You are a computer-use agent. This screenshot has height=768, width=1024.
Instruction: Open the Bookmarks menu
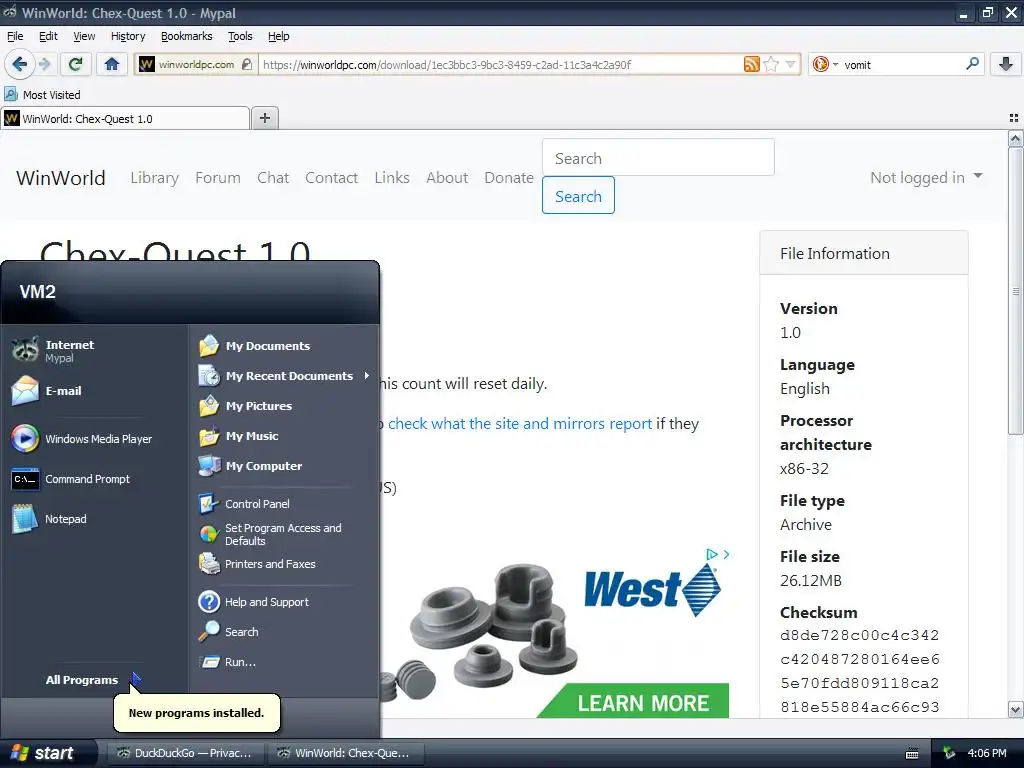point(187,36)
